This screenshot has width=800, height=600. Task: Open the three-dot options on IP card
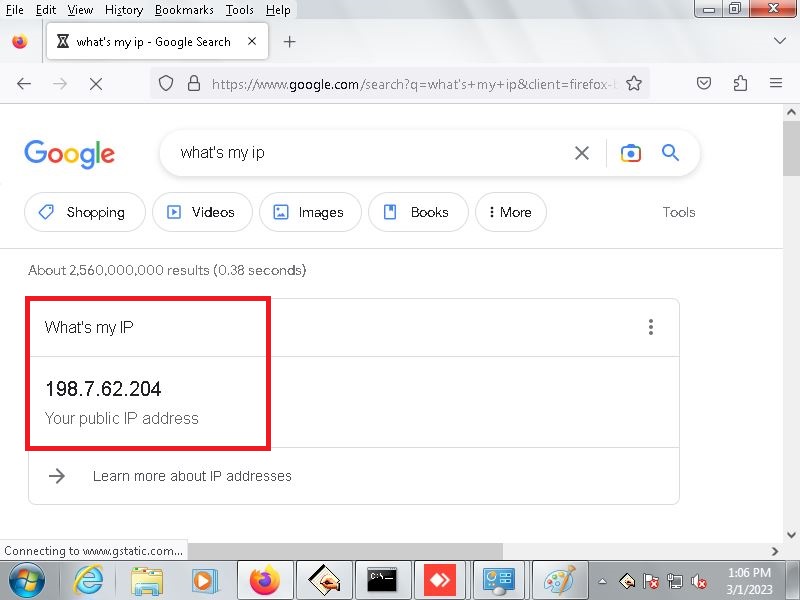651,327
